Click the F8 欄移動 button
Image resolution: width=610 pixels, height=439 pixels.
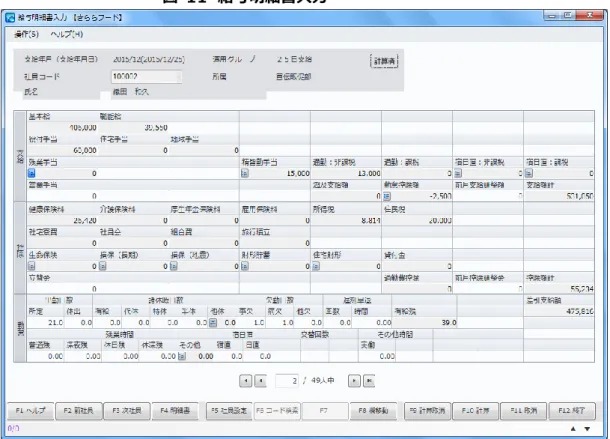pyautogui.click(x=373, y=411)
